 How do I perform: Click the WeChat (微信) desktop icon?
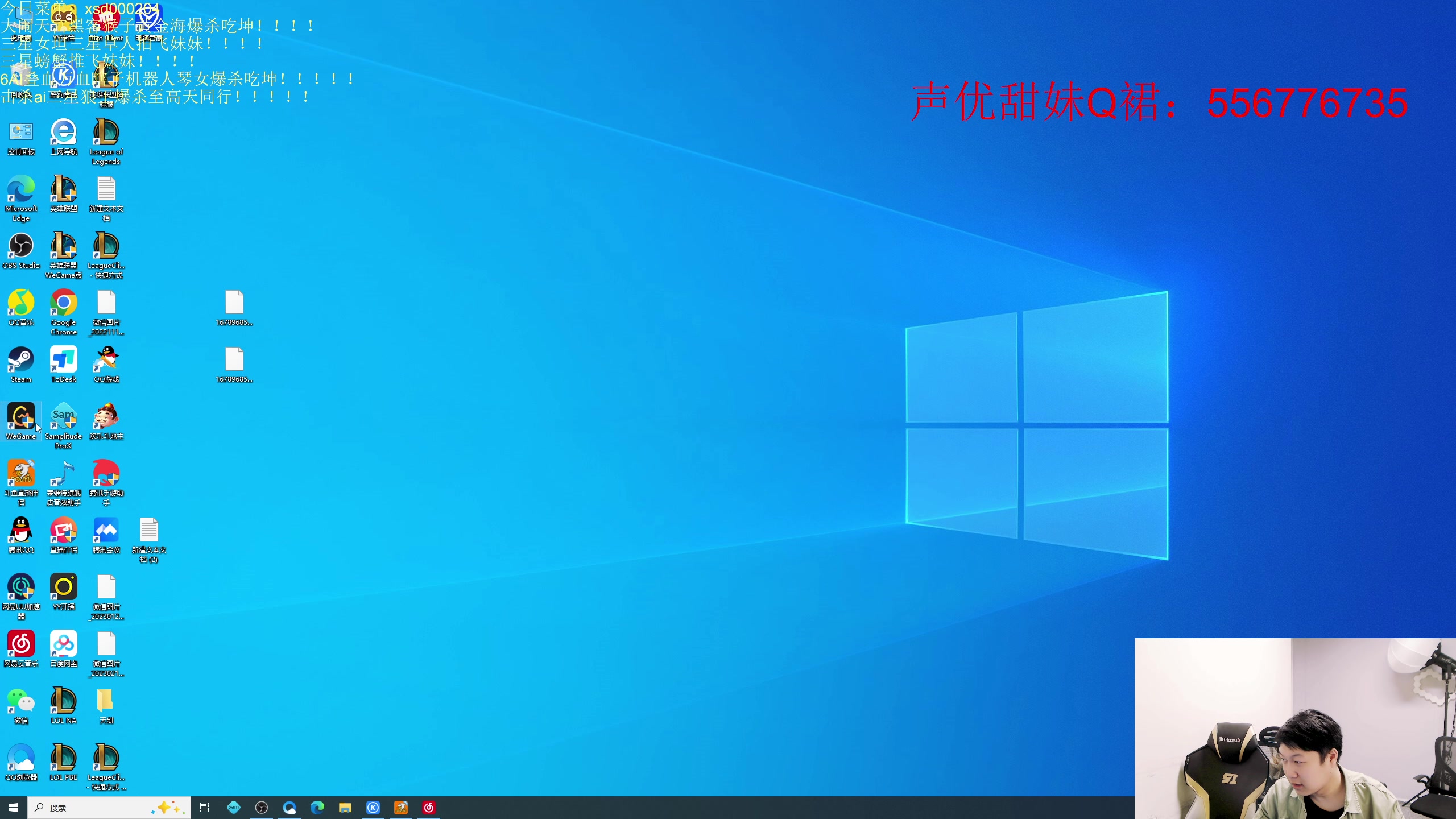tap(21, 701)
